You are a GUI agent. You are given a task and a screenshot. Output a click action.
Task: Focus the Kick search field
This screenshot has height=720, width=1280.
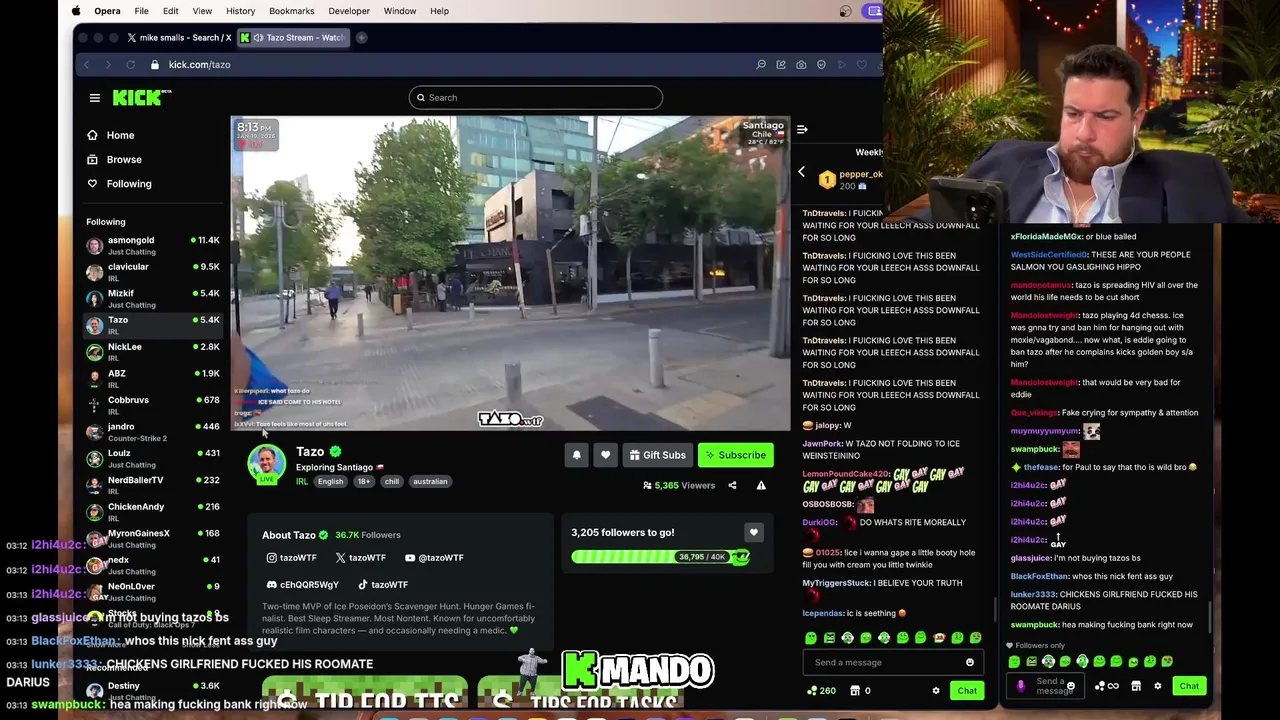[535, 98]
